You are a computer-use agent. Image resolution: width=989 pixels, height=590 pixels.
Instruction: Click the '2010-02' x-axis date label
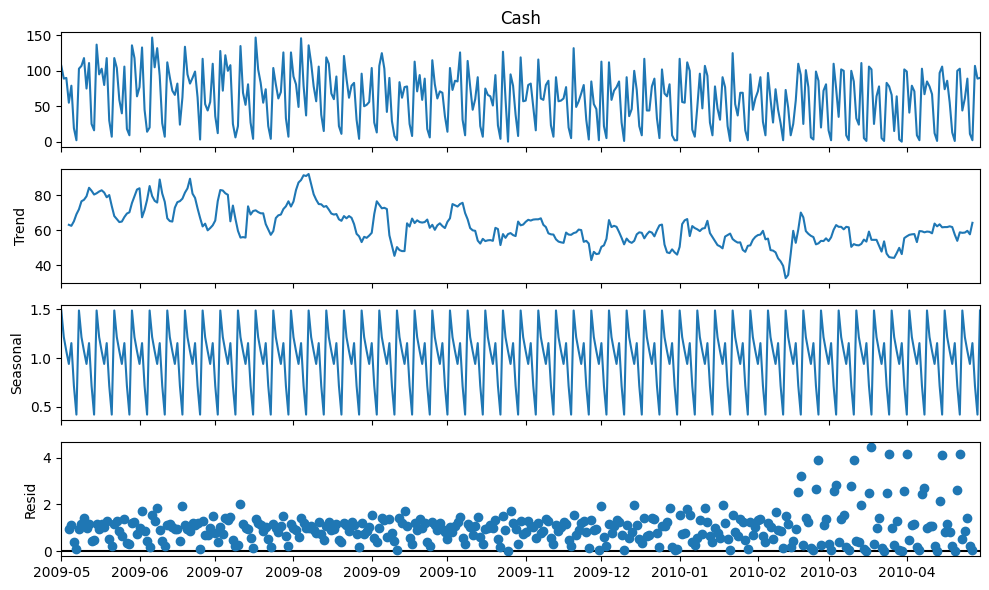pyautogui.click(x=758, y=573)
